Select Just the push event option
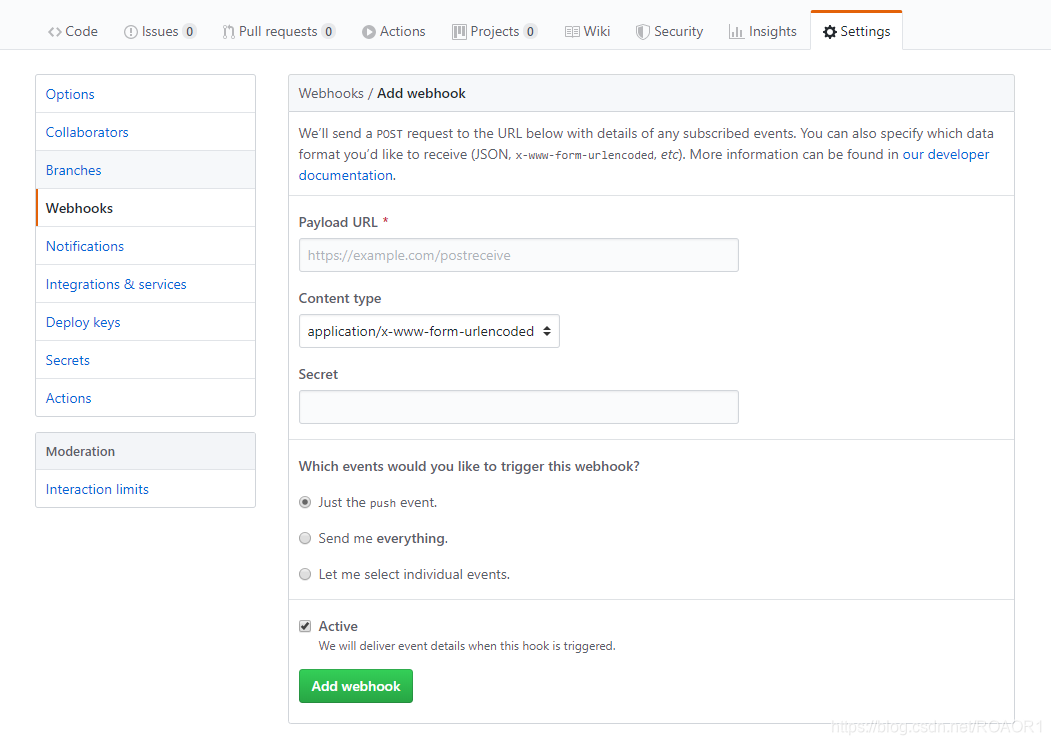The height and width of the screenshot is (745, 1051). (x=305, y=502)
